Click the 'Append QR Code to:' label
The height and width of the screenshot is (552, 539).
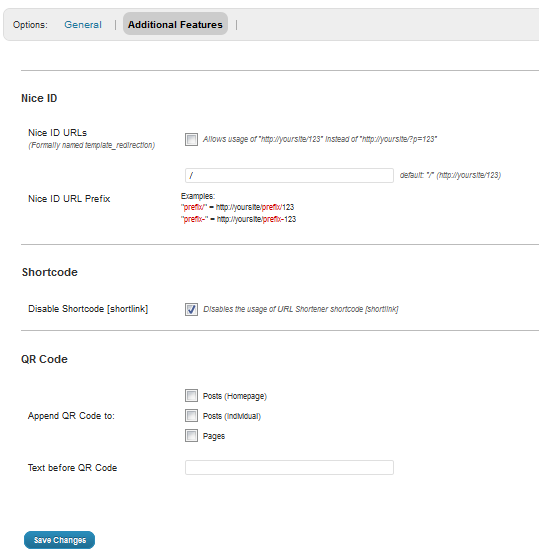[x=71, y=416]
